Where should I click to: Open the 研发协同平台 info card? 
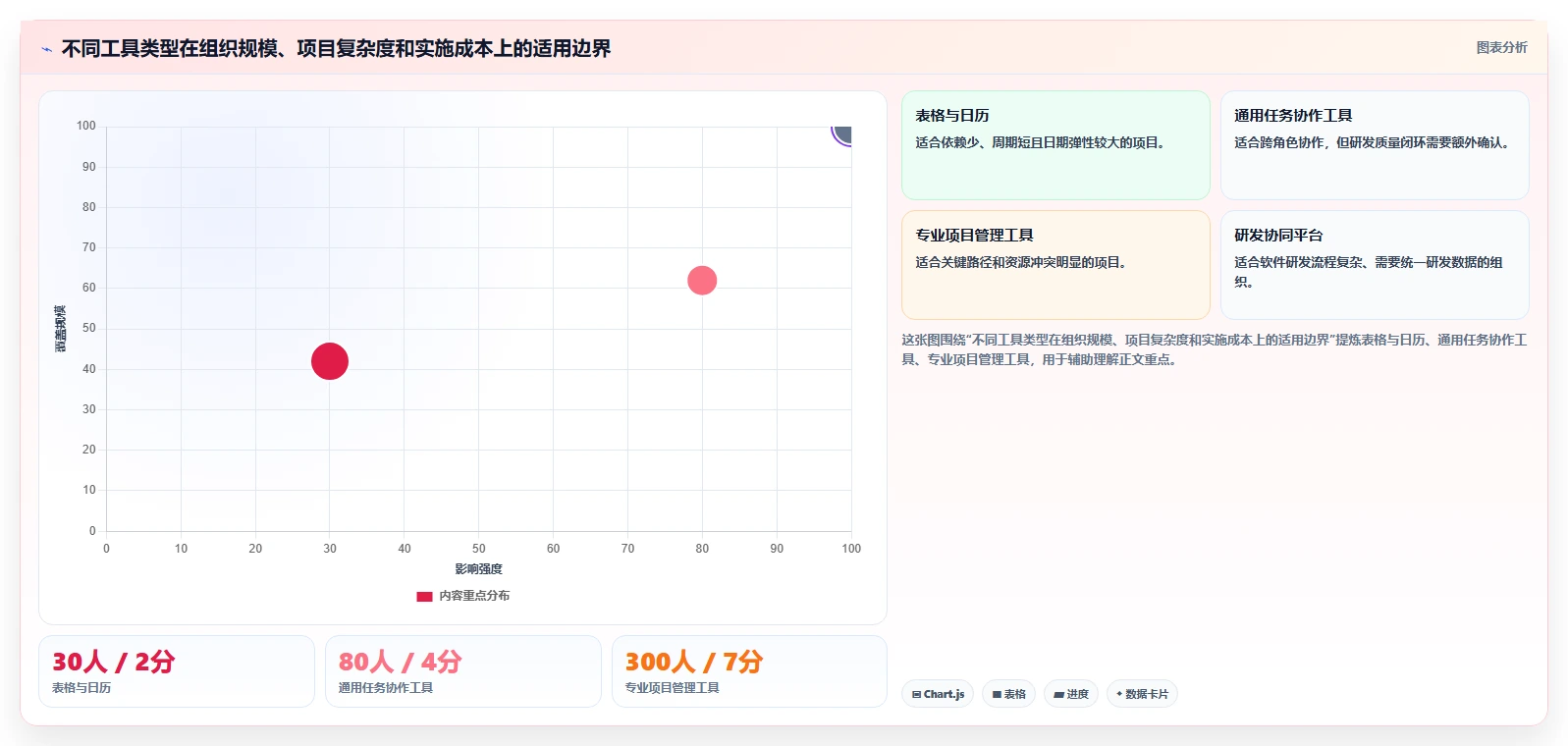1375,265
